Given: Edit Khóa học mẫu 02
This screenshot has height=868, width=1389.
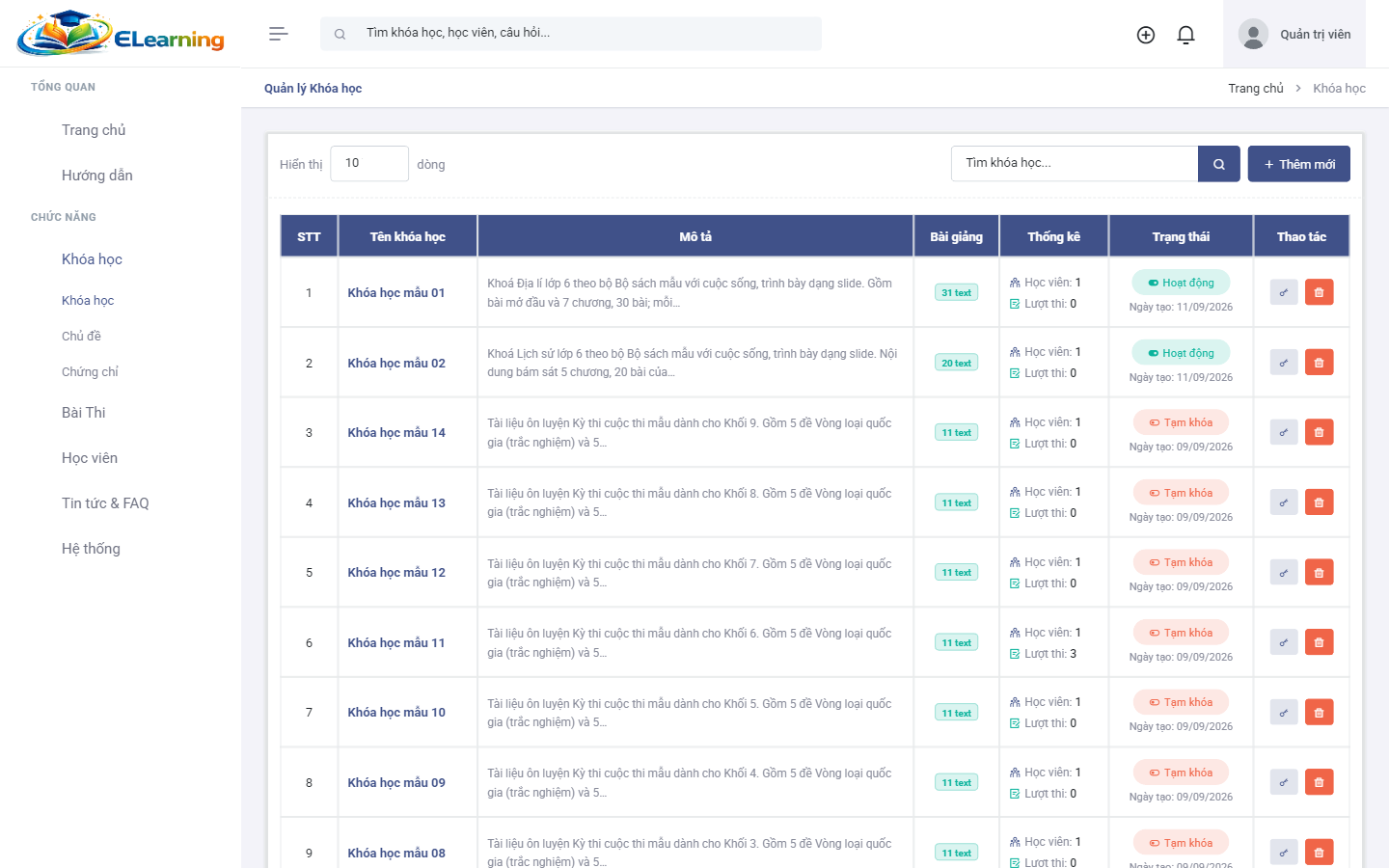Looking at the screenshot, I should tap(1284, 363).
